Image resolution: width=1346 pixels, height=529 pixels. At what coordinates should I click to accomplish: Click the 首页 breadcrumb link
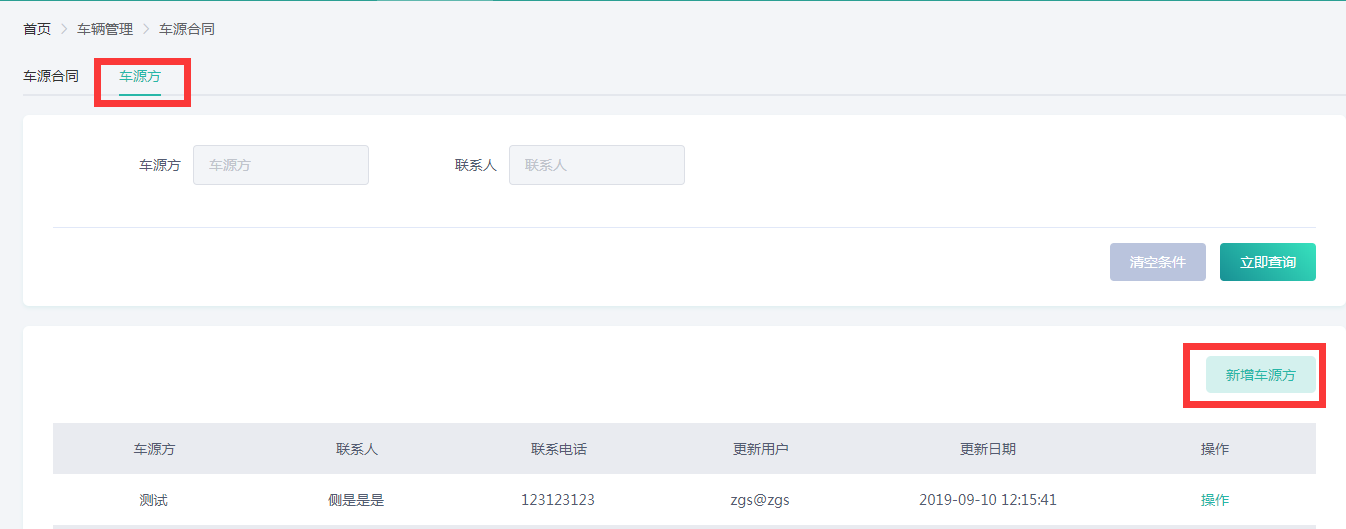(x=37, y=29)
